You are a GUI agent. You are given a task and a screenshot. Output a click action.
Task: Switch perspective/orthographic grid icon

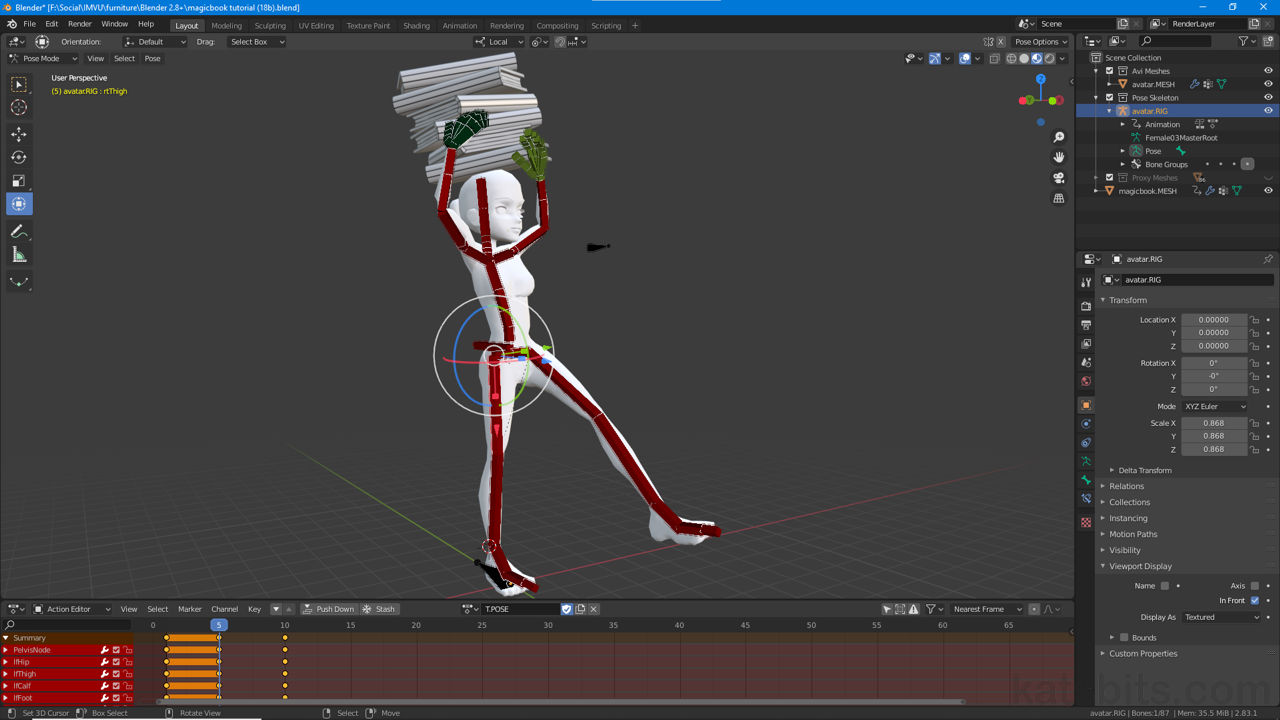(1059, 198)
